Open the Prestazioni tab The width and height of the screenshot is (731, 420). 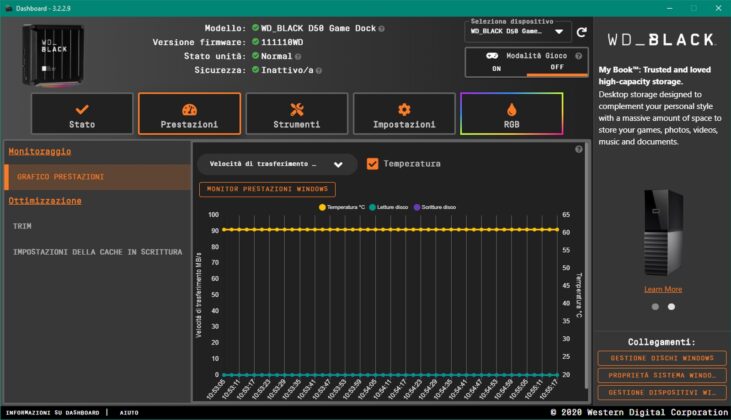[189, 114]
